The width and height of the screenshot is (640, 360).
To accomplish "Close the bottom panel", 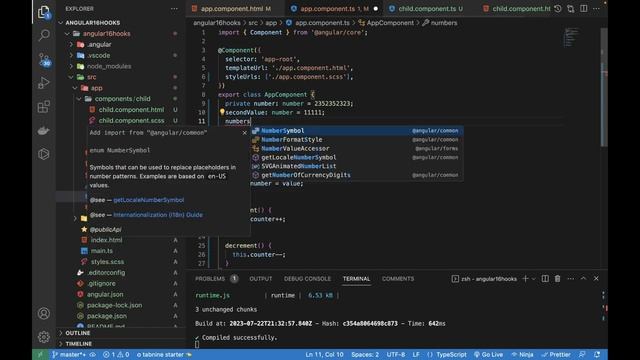I will [x=596, y=278].
